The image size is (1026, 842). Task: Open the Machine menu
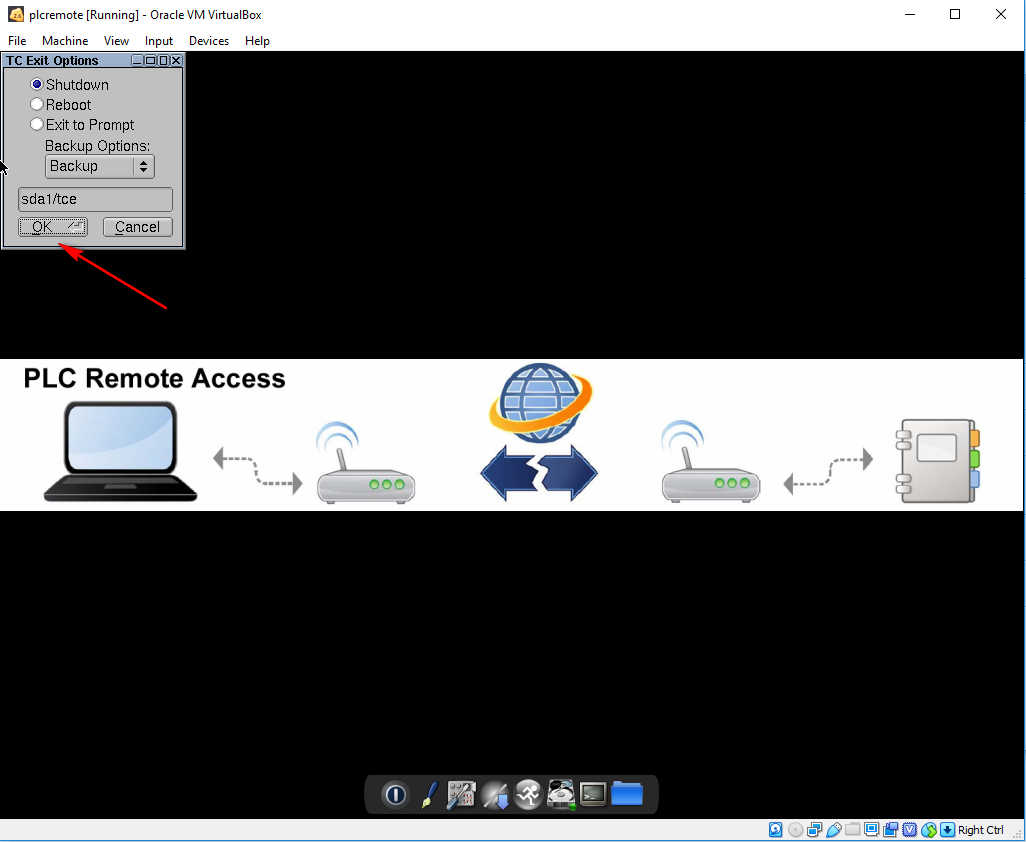point(65,41)
